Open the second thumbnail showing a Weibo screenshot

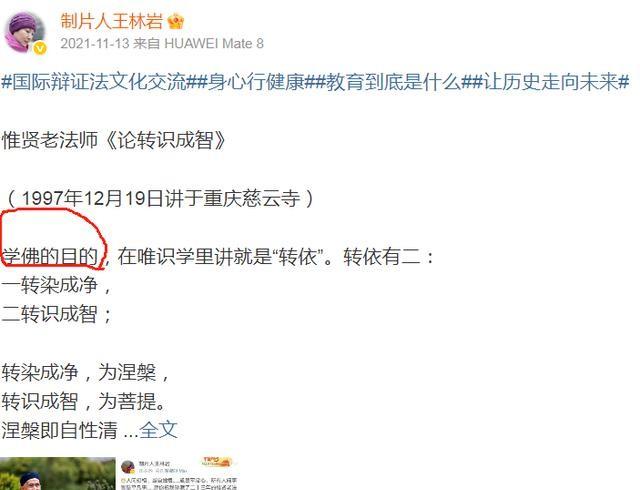tap(178, 474)
